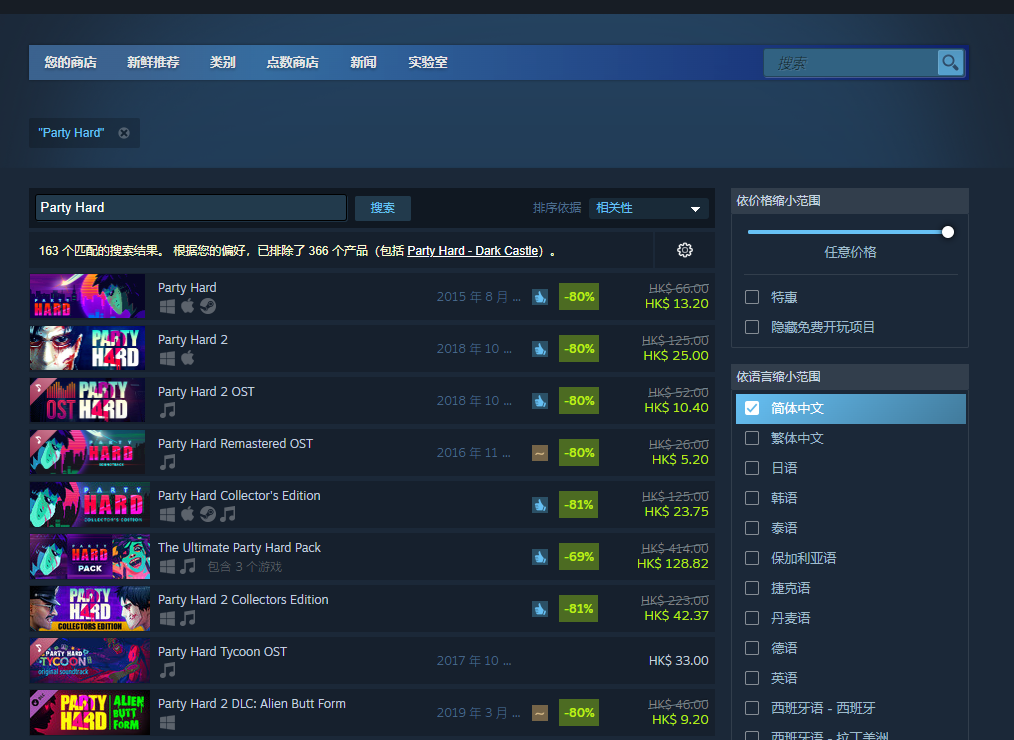
Task: Focus the store 搜索 box in the navigation bar
Action: point(851,63)
